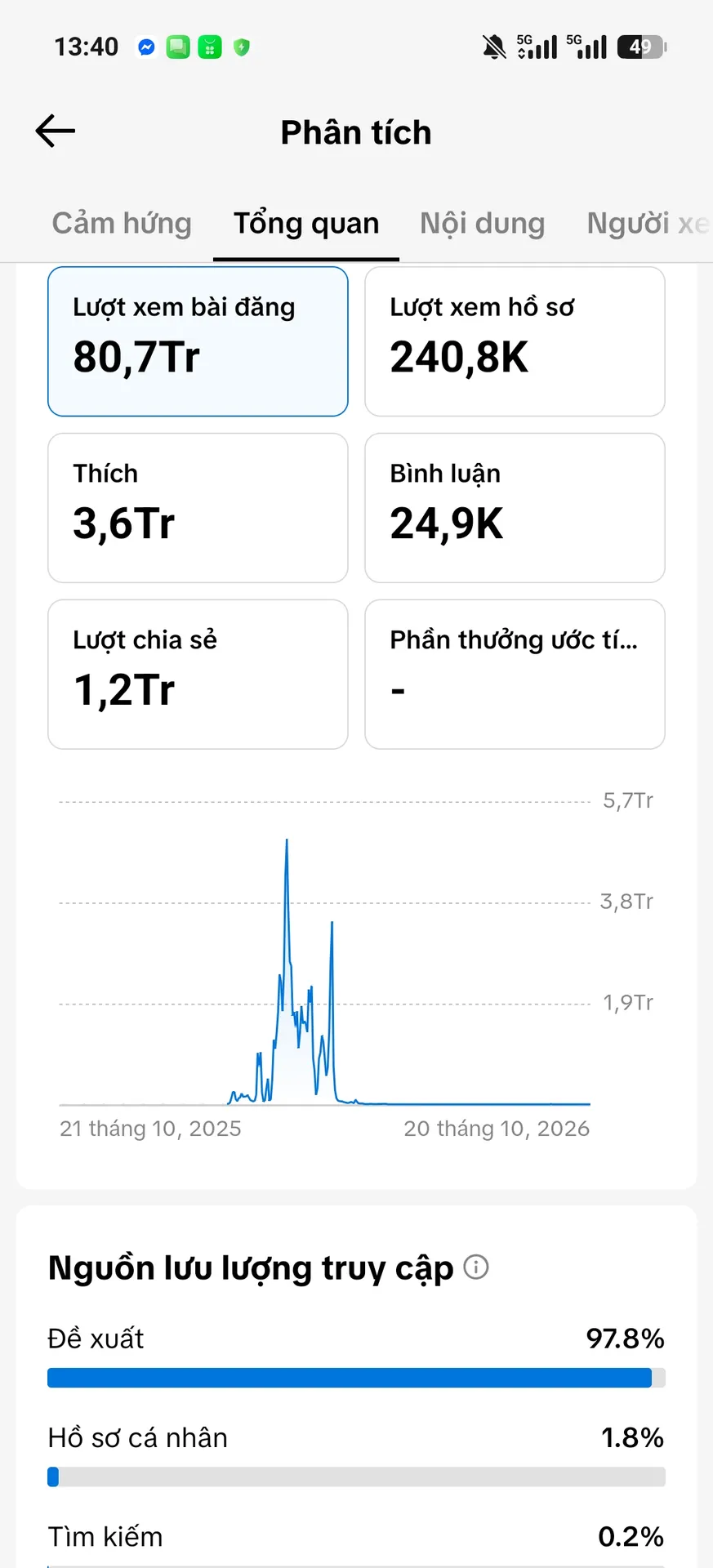This screenshot has width=713, height=1568.
Task: Select the Lượt xem bài đăng card
Action: (x=198, y=341)
